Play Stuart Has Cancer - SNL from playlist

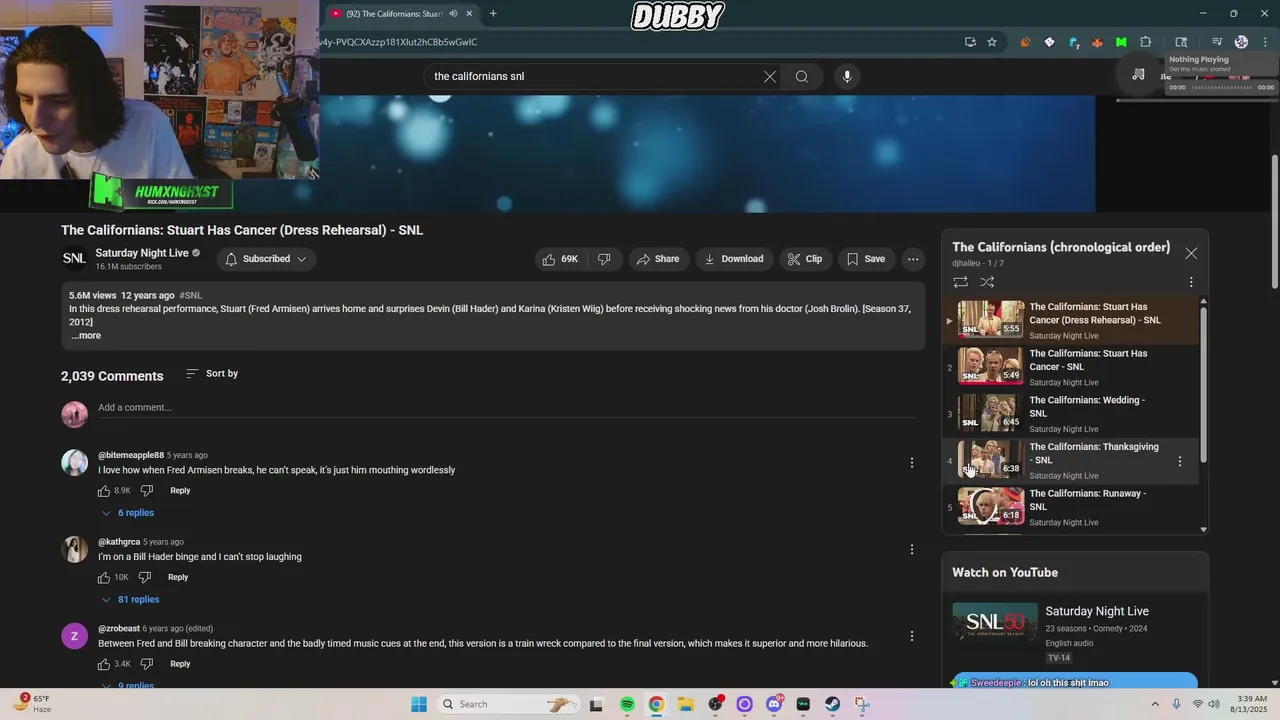1070,367
